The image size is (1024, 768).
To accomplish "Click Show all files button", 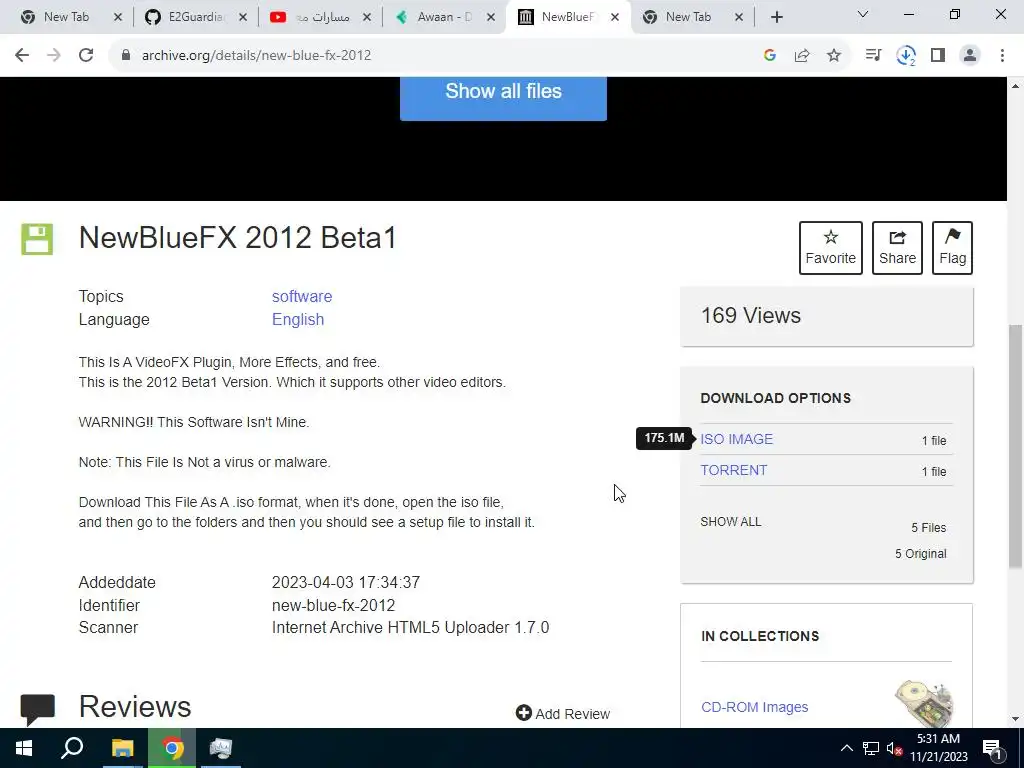I will [504, 96].
